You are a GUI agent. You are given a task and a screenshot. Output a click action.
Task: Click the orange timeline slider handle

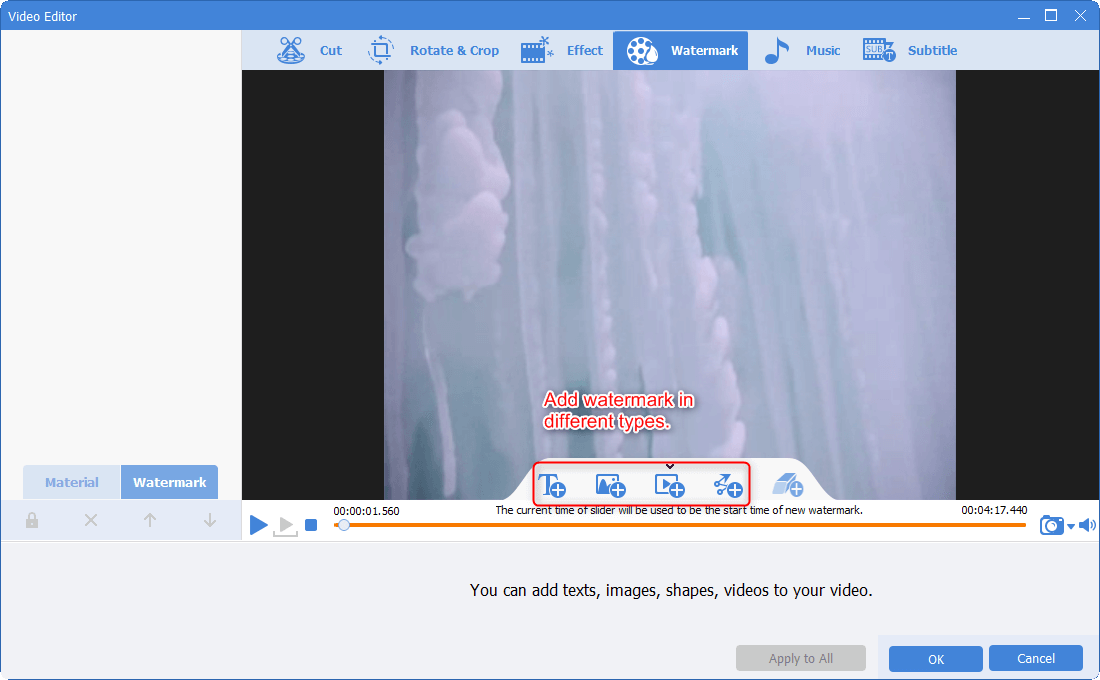coord(343,525)
